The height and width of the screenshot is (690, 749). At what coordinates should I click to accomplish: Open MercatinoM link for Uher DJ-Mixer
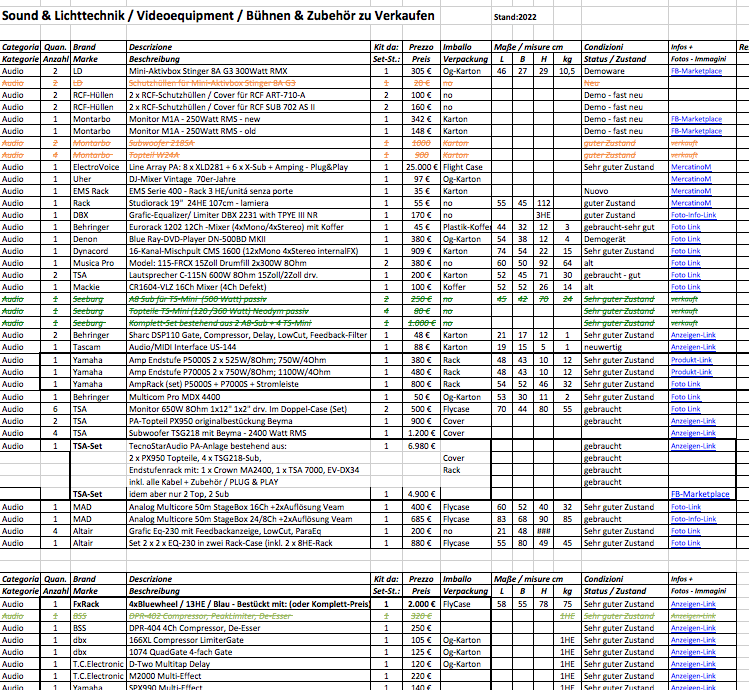(691, 179)
